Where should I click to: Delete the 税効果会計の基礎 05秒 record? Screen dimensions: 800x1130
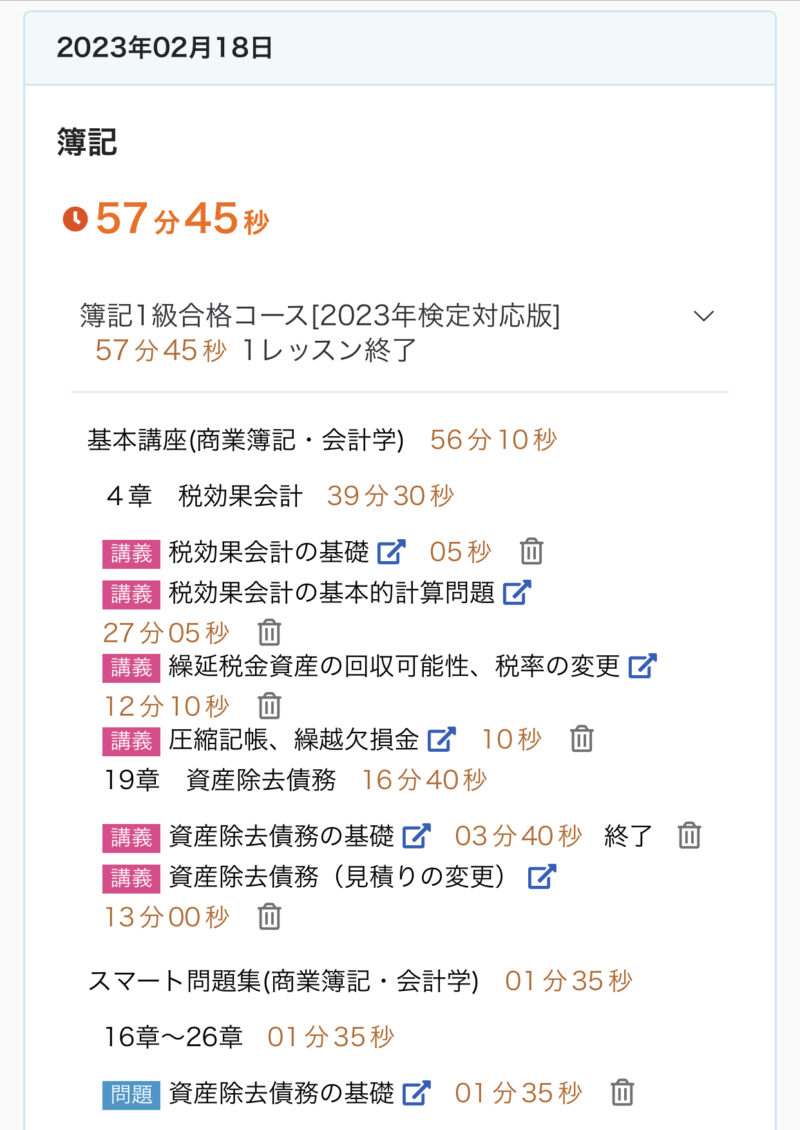(x=532, y=551)
